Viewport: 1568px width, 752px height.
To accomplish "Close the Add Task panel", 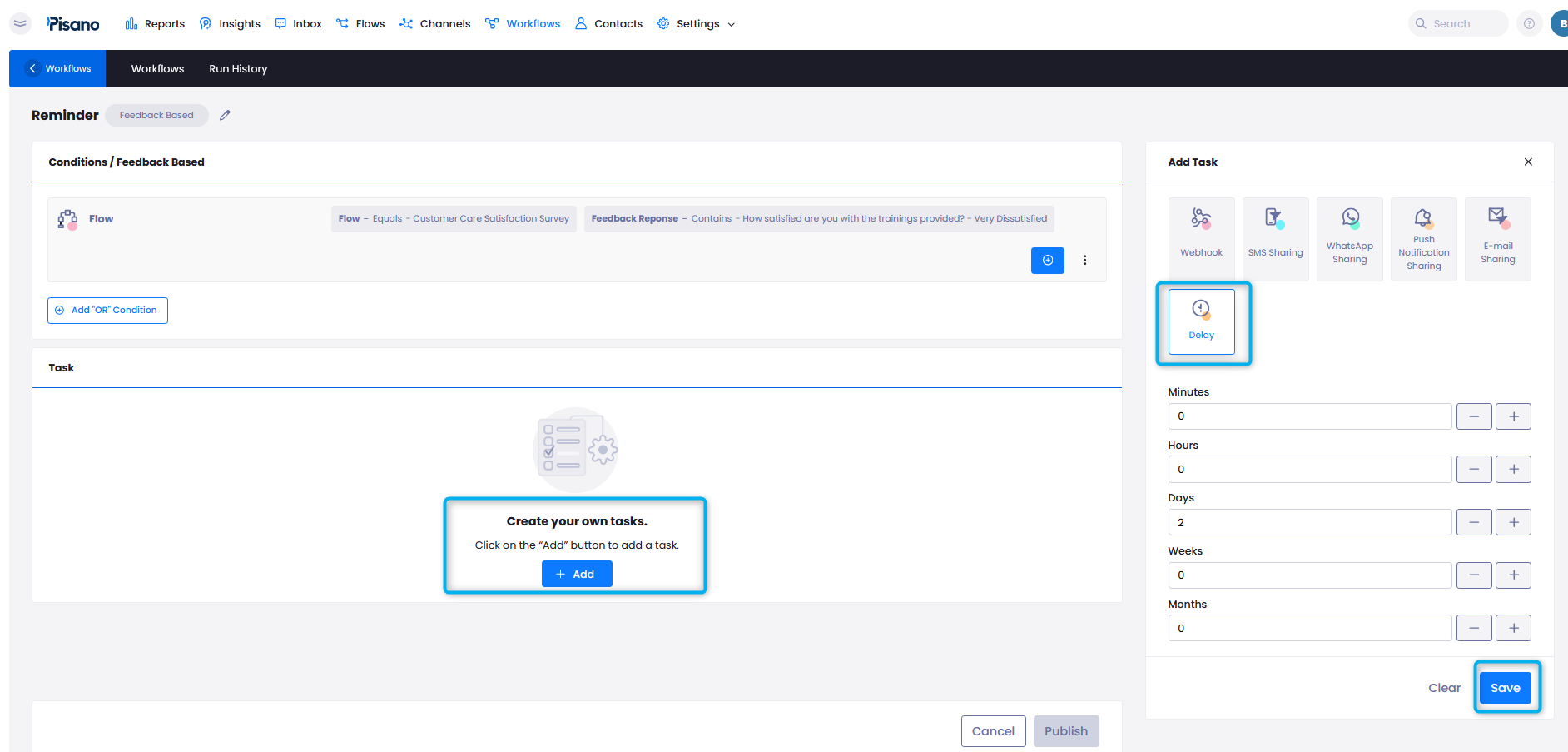I will [x=1528, y=162].
